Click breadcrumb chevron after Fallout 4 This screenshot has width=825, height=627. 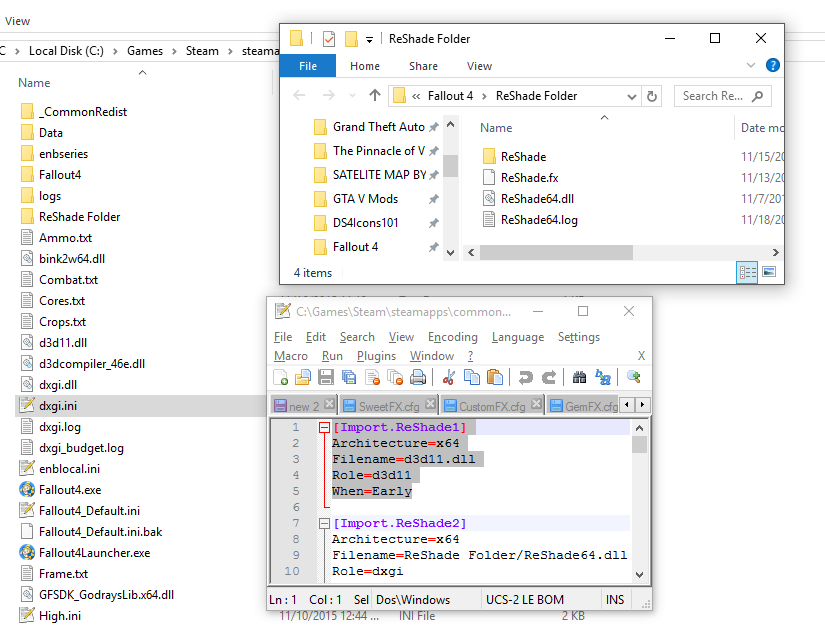tap(484, 96)
